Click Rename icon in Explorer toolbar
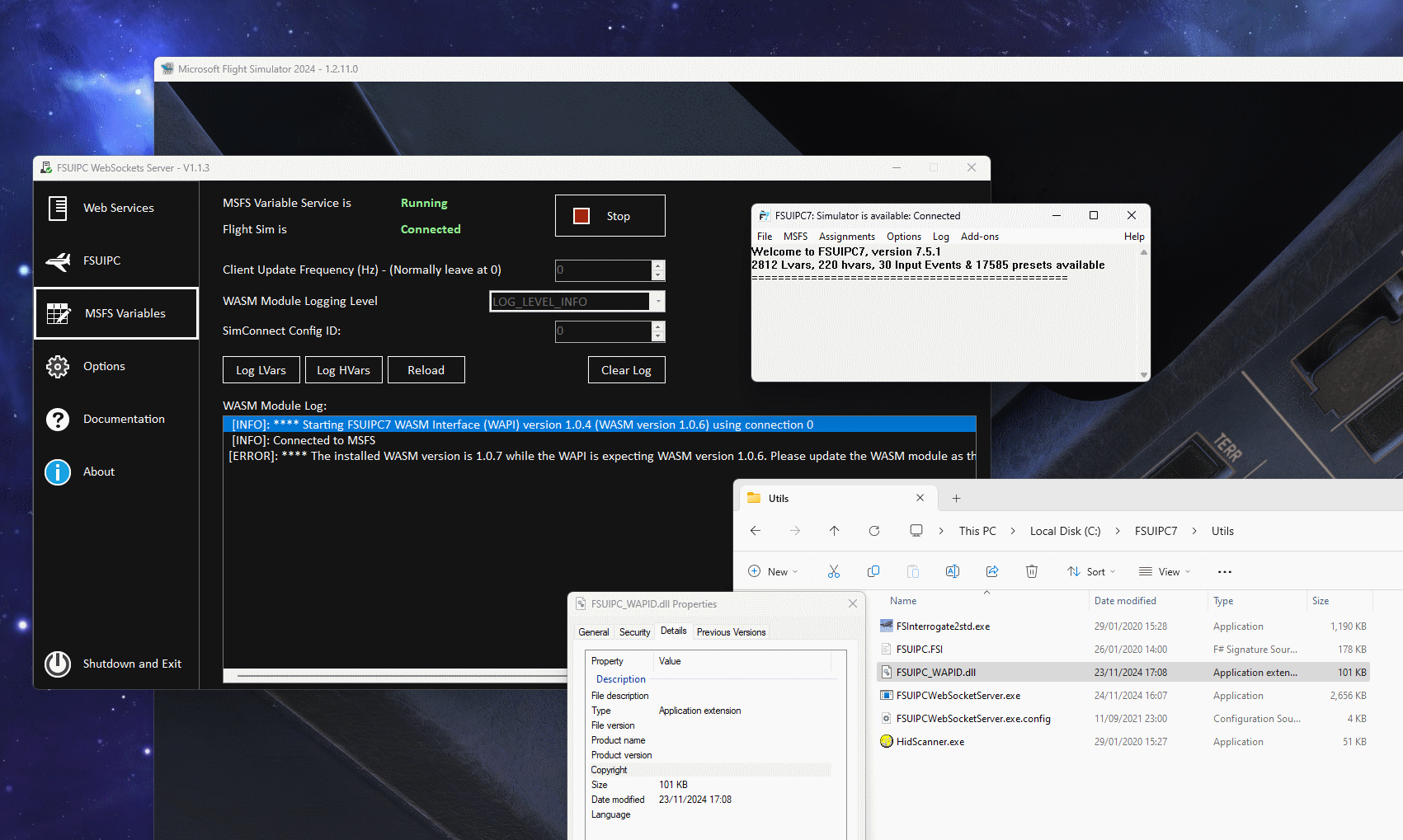This screenshot has height=840, width=1403. click(x=953, y=572)
